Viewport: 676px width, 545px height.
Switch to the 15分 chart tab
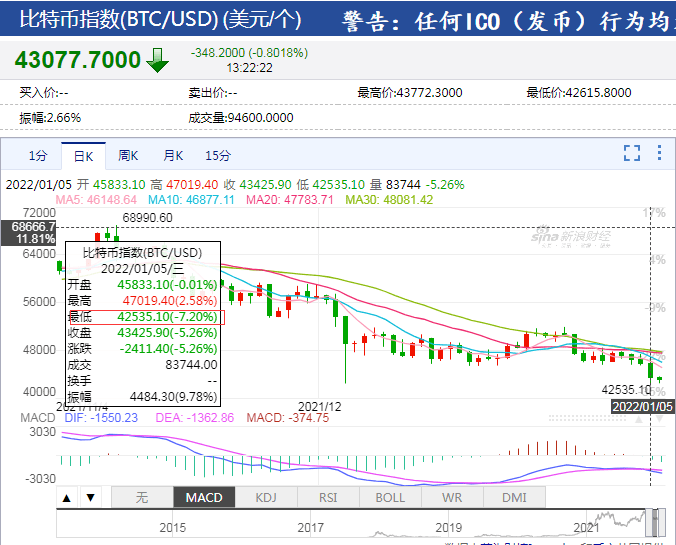coord(218,156)
